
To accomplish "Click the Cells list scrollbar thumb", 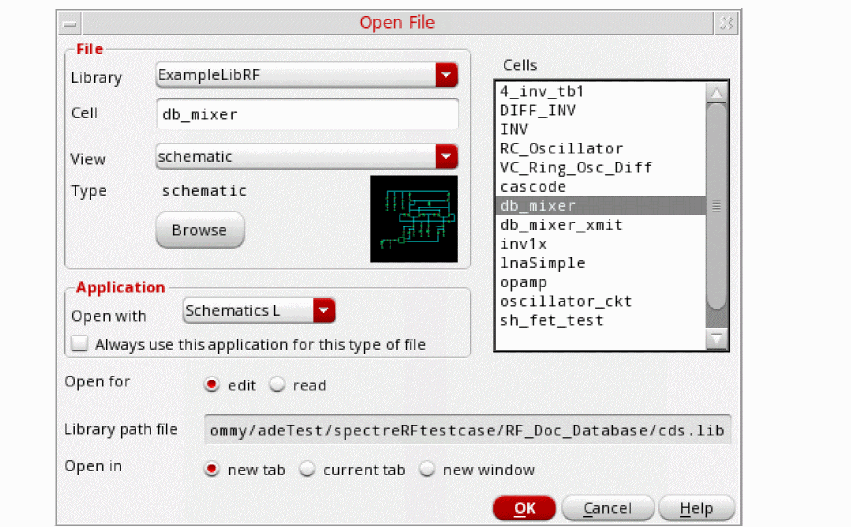I will (x=716, y=205).
